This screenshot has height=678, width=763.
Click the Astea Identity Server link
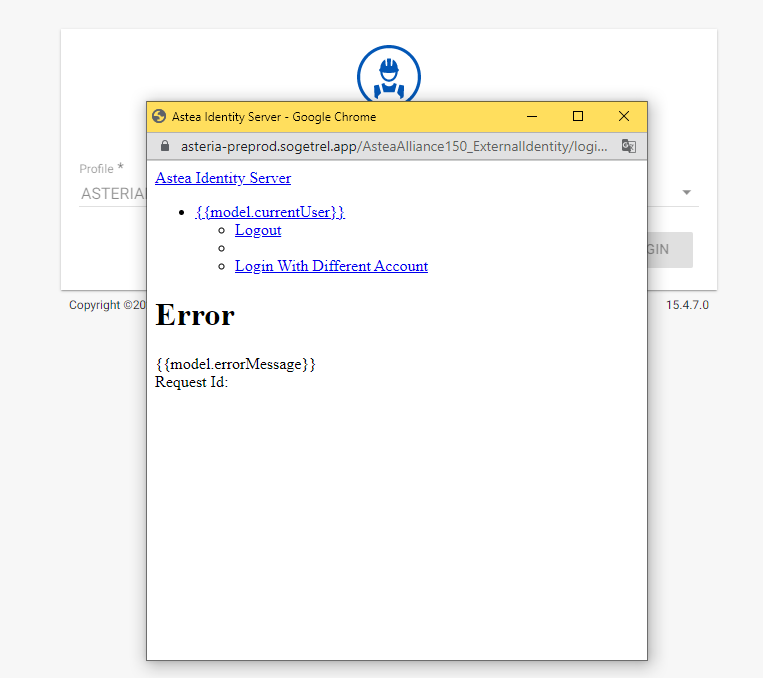pos(223,178)
